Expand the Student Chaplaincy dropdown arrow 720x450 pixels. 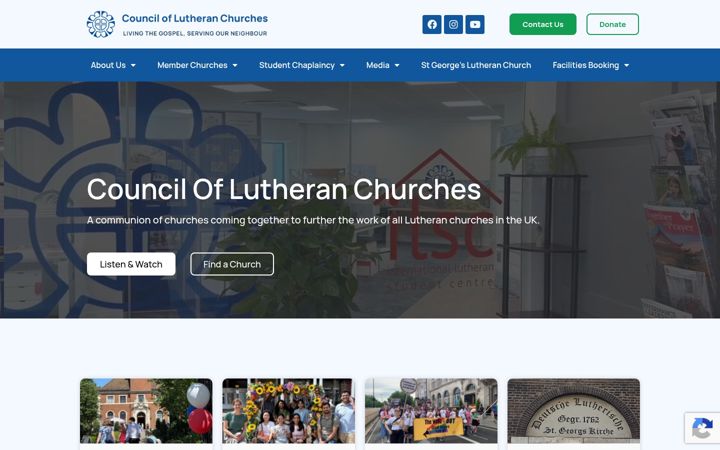click(342, 65)
